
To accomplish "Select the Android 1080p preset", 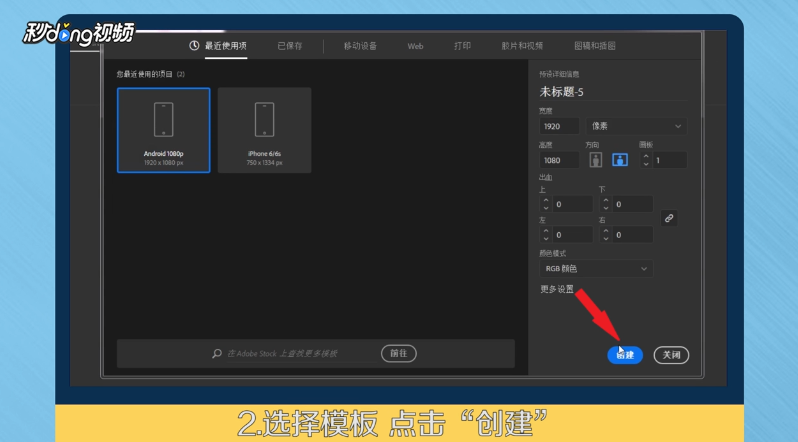I will pyautogui.click(x=163, y=130).
